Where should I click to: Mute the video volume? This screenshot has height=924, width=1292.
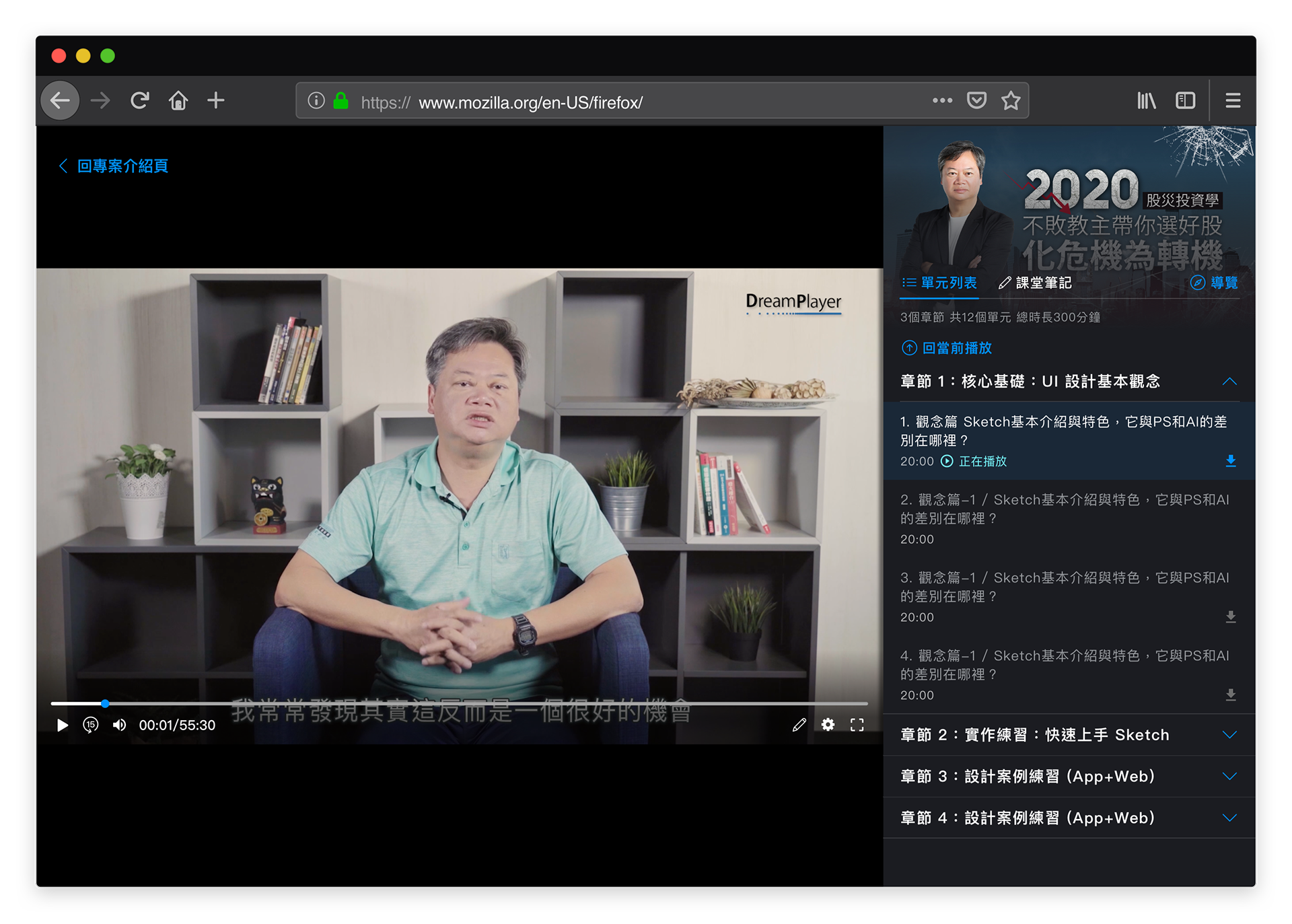tap(120, 725)
